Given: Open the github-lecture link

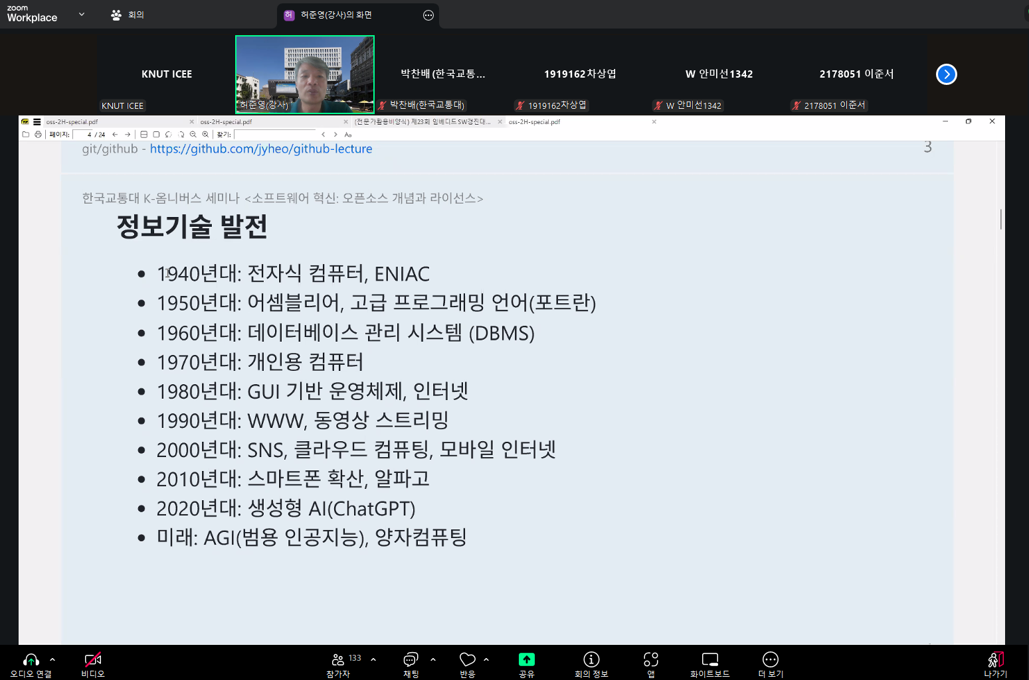Looking at the screenshot, I should tap(261, 149).
